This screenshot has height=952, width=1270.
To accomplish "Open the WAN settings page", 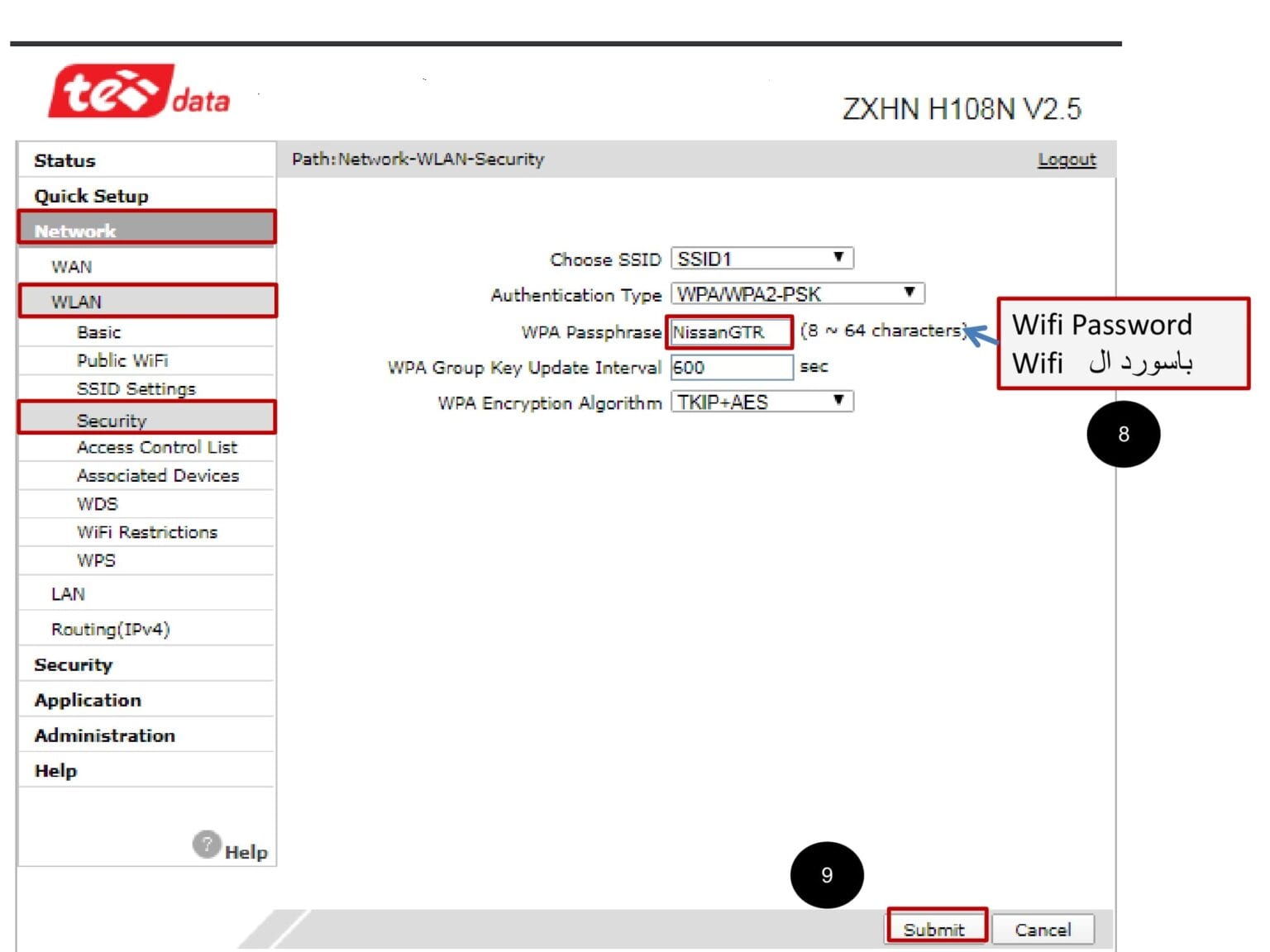I will click(72, 266).
